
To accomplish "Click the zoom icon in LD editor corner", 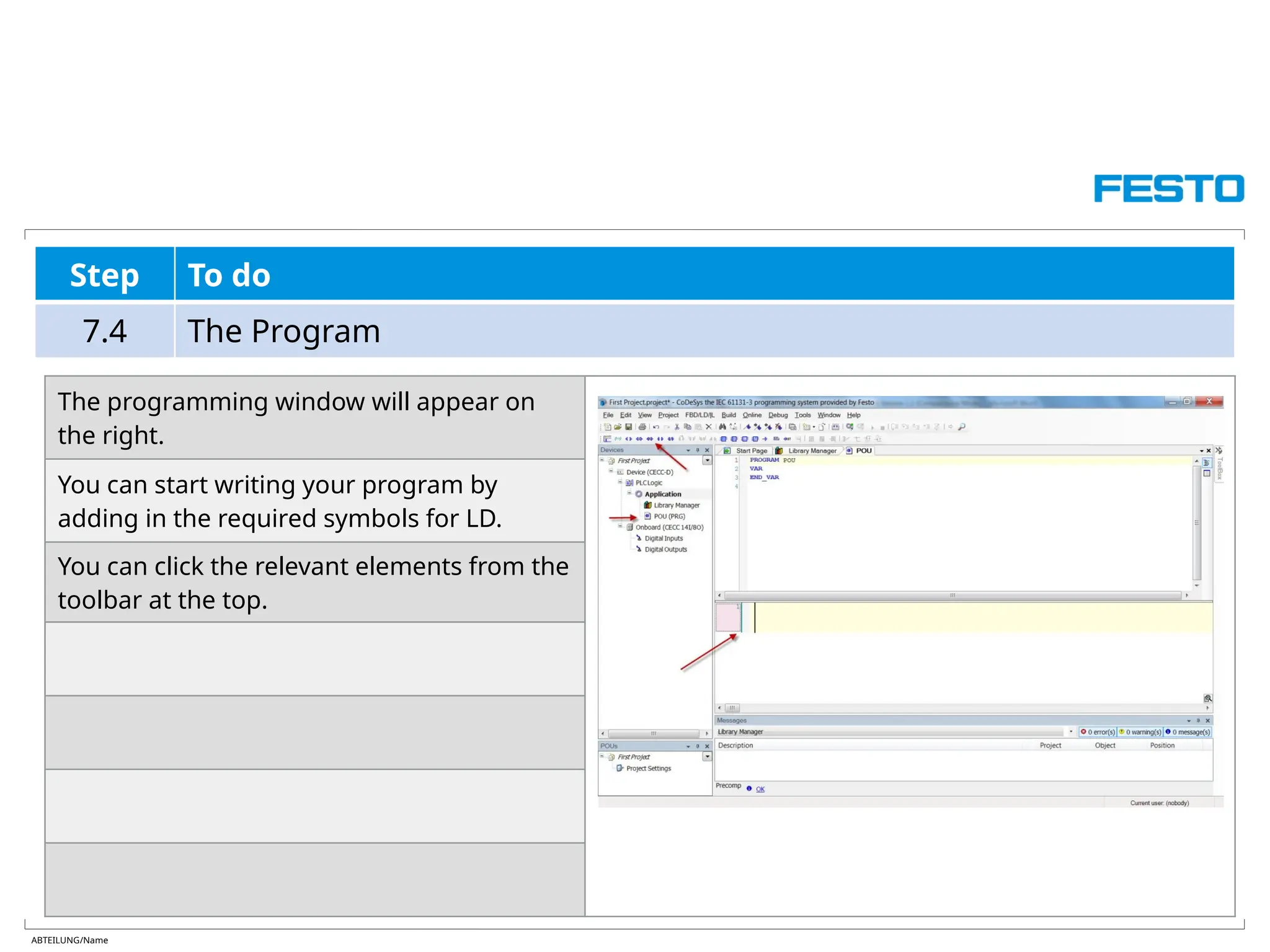I will (1207, 699).
